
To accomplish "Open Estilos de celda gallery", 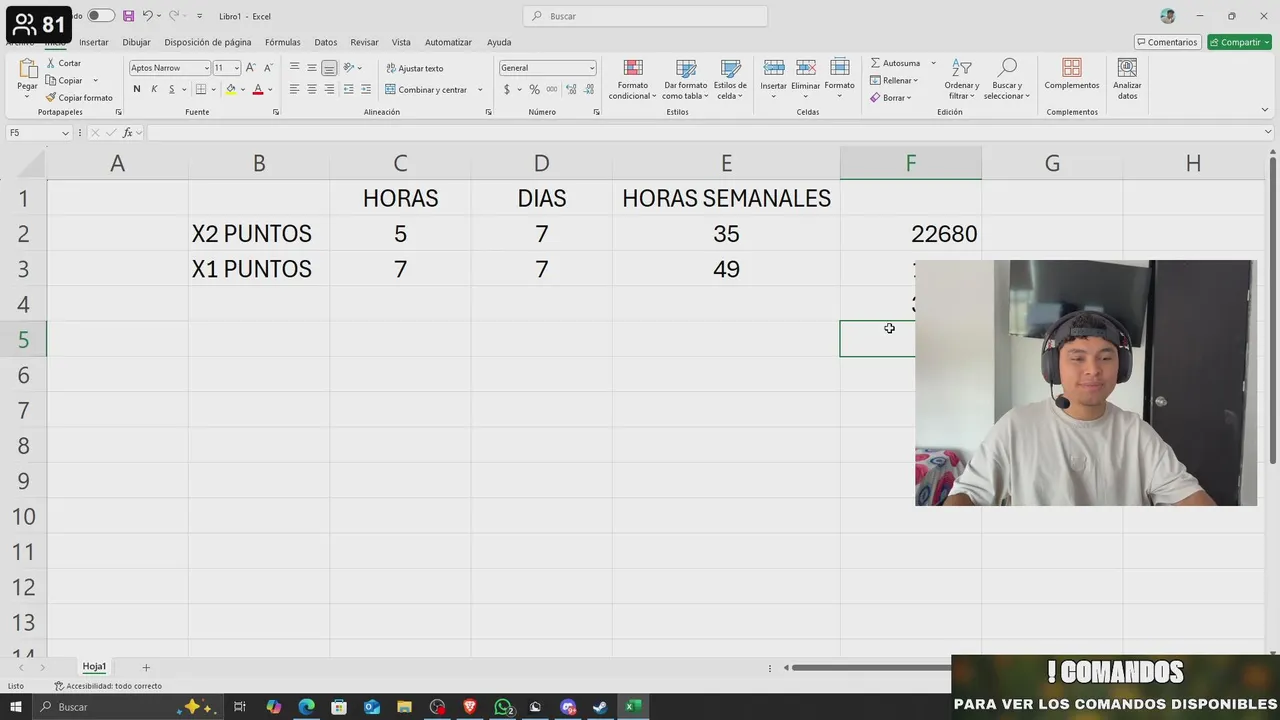I will point(730,79).
